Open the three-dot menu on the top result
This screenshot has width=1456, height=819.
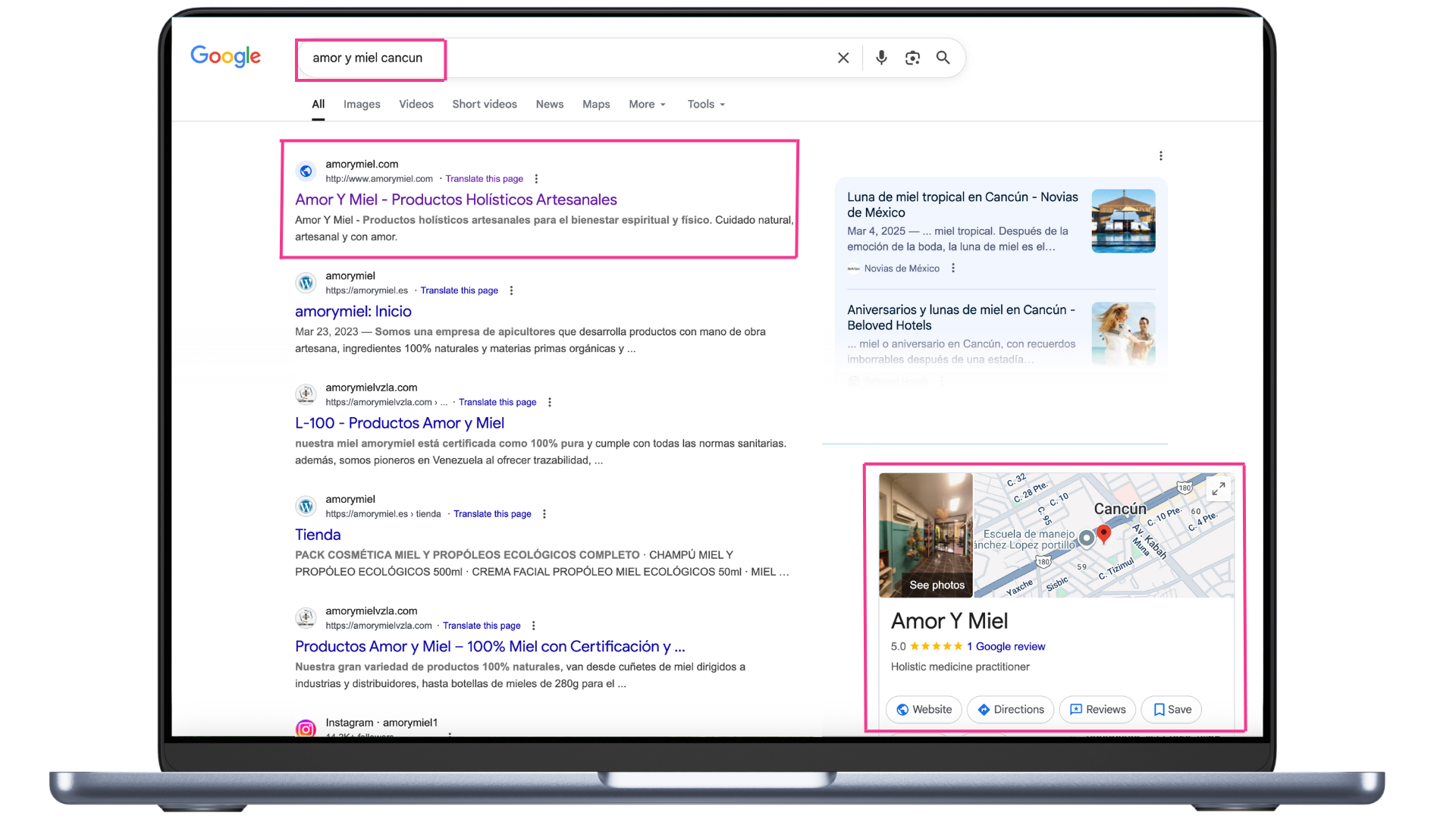pyautogui.click(x=537, y=178)
